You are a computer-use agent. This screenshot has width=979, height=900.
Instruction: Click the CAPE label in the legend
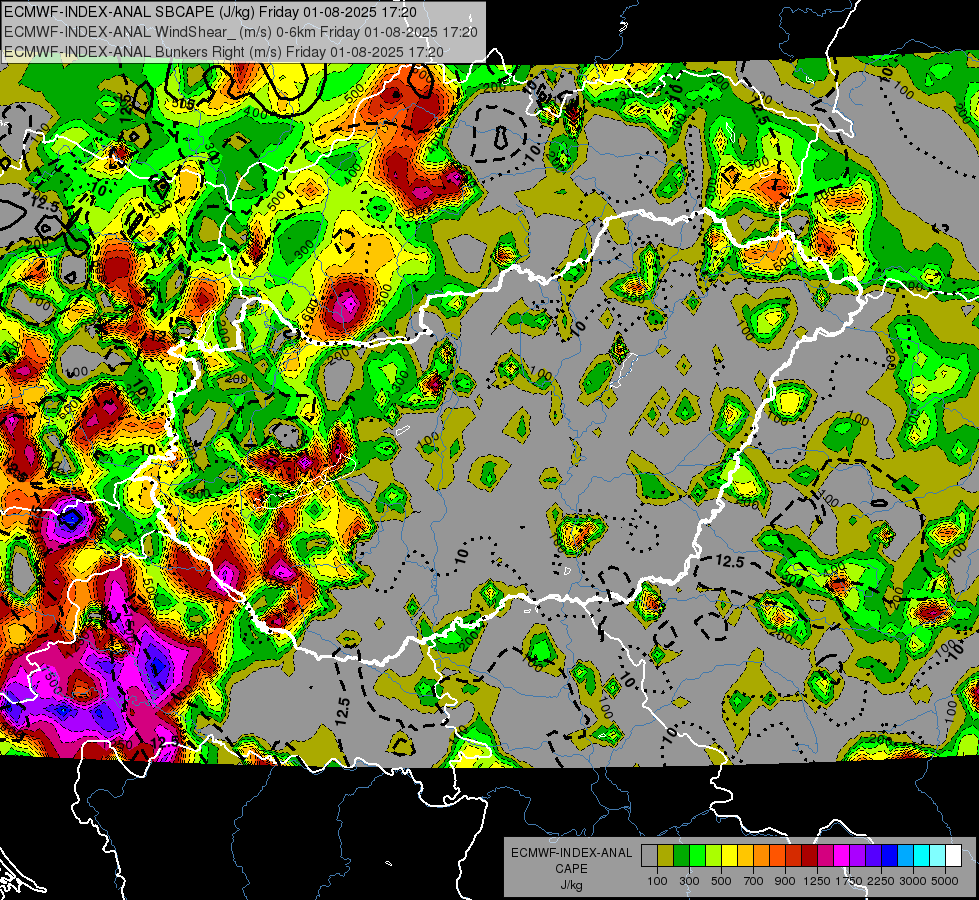[x=571, y=869]
